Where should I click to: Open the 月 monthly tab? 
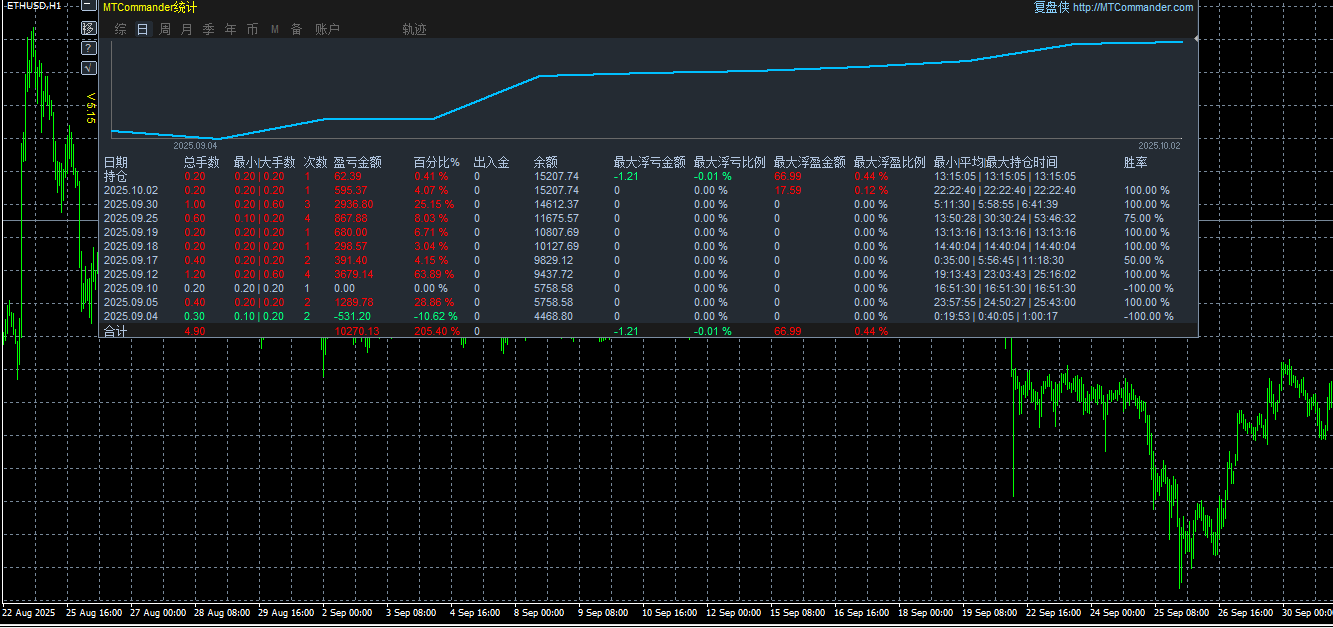(187, 30)
